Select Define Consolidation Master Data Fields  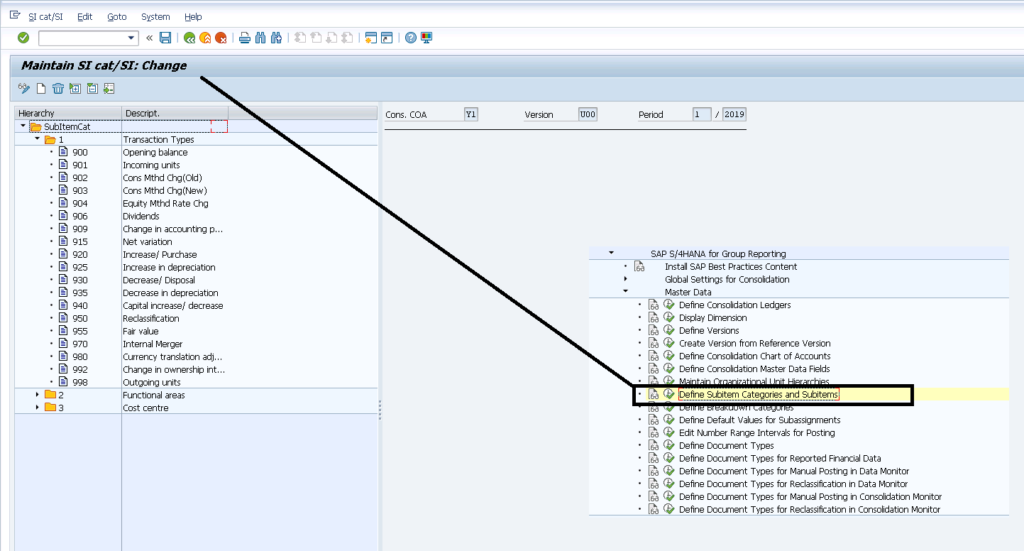coord(754,369)
